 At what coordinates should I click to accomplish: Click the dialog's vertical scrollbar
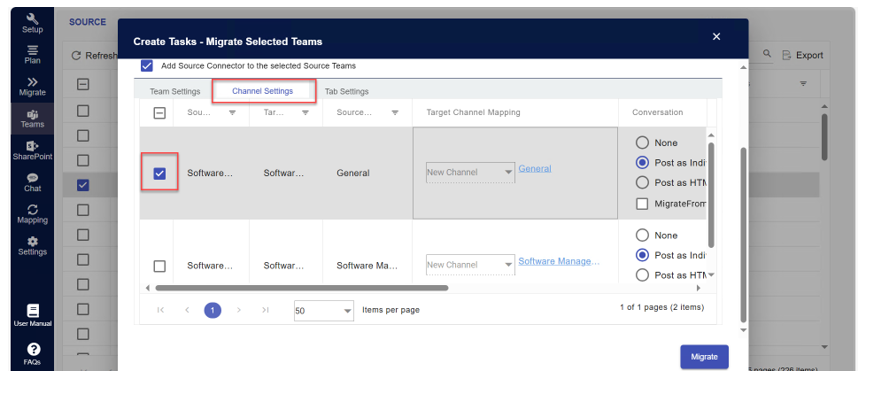[x=744, y=235]
